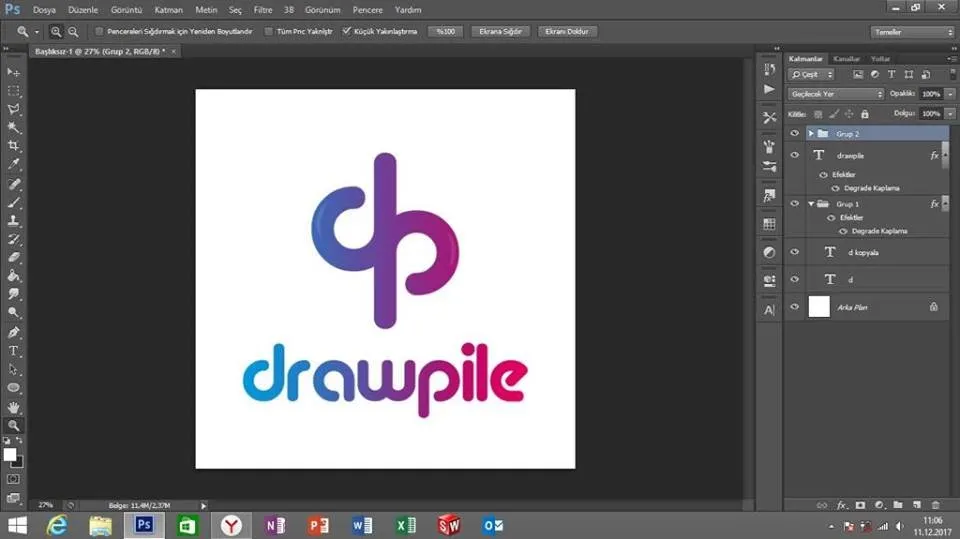Select the Pen tool
The height and width of the screenshot is (539, 960).
tap(13, 333)
